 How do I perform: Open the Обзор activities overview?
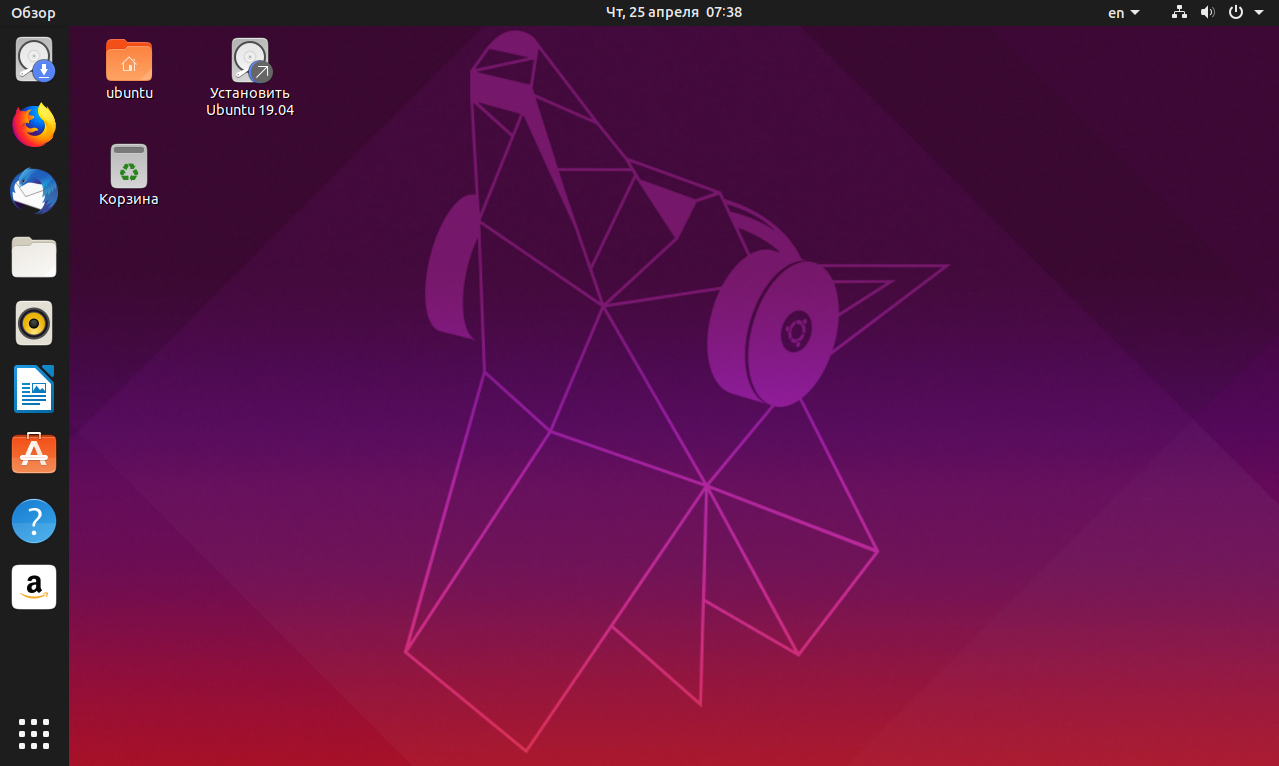point(34,13)
